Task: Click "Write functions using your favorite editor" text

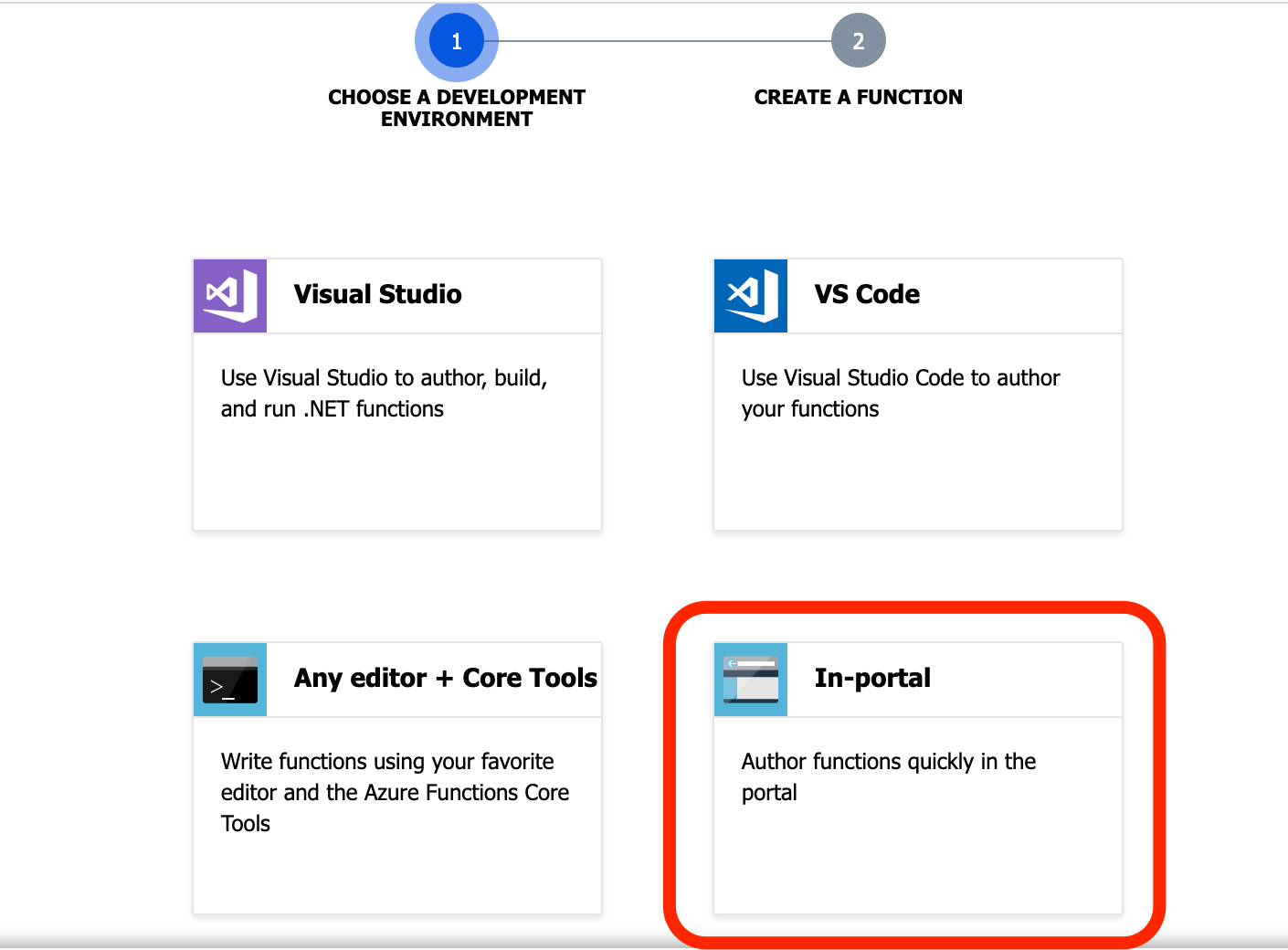Action: click(x=396, y=793)
